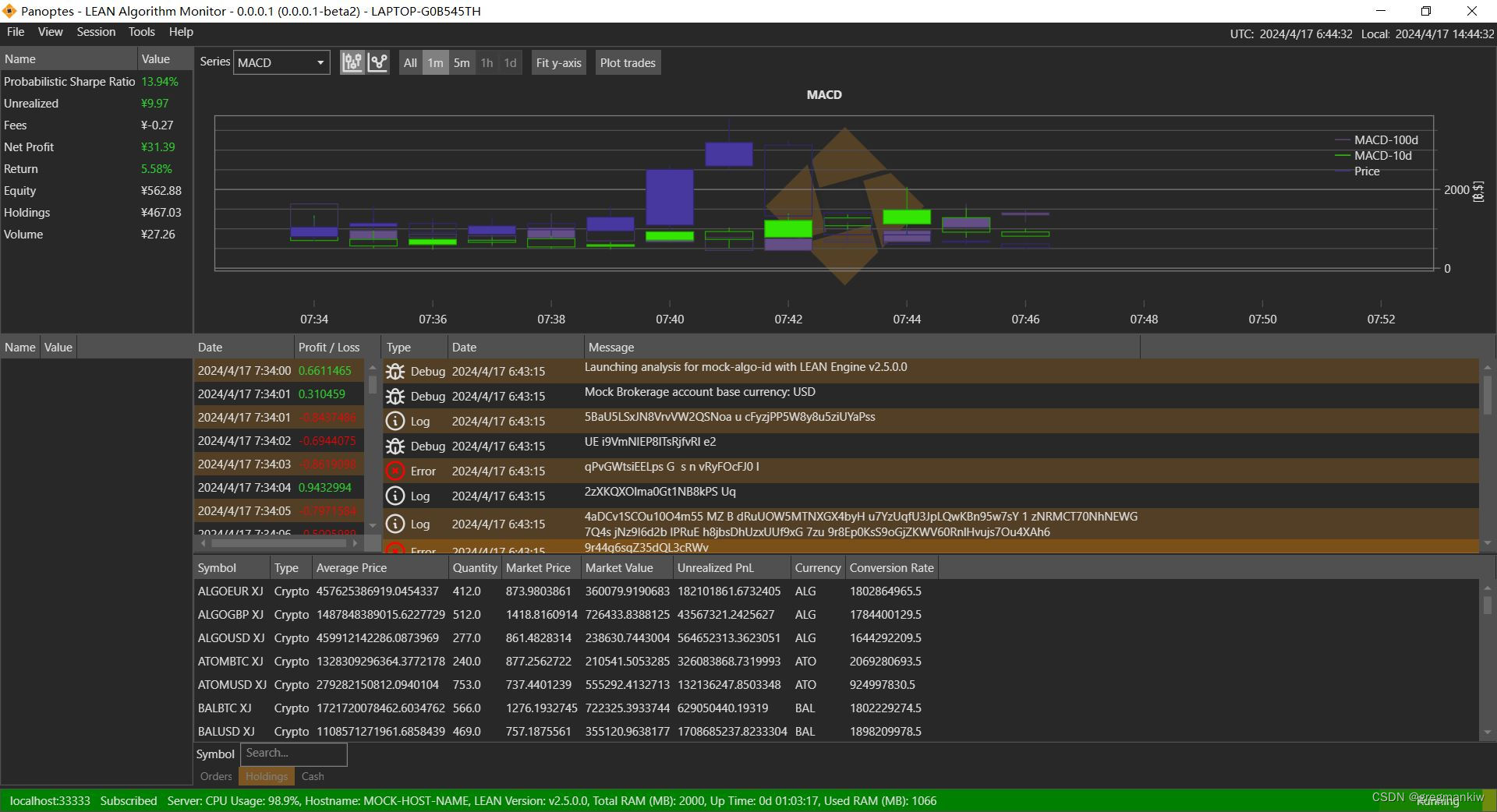
Task: Click the Debug icon on 'Mock Brokerage account' row
Action: (x=395, y=397)
